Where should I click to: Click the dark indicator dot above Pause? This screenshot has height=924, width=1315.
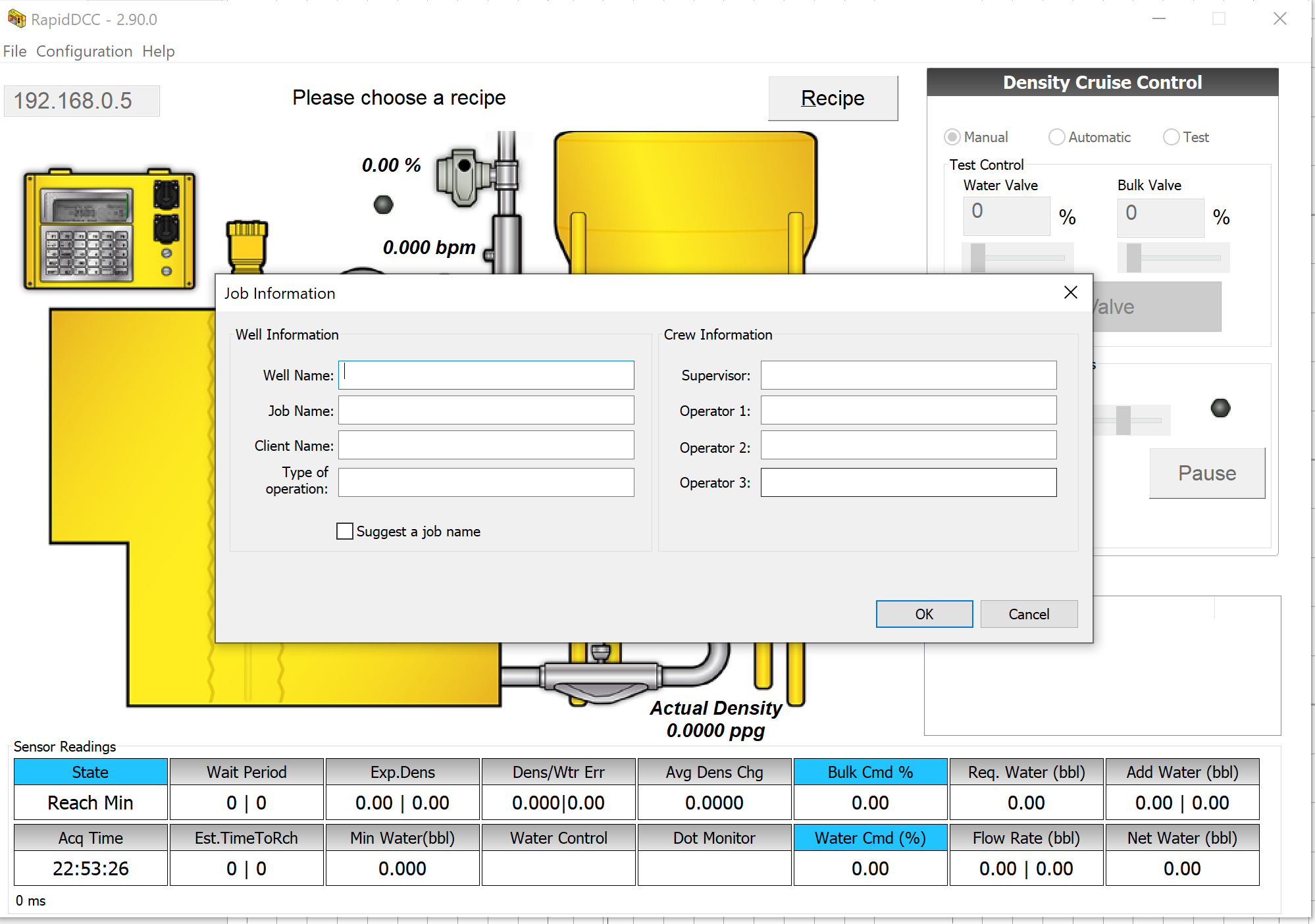click(1220, 408)
